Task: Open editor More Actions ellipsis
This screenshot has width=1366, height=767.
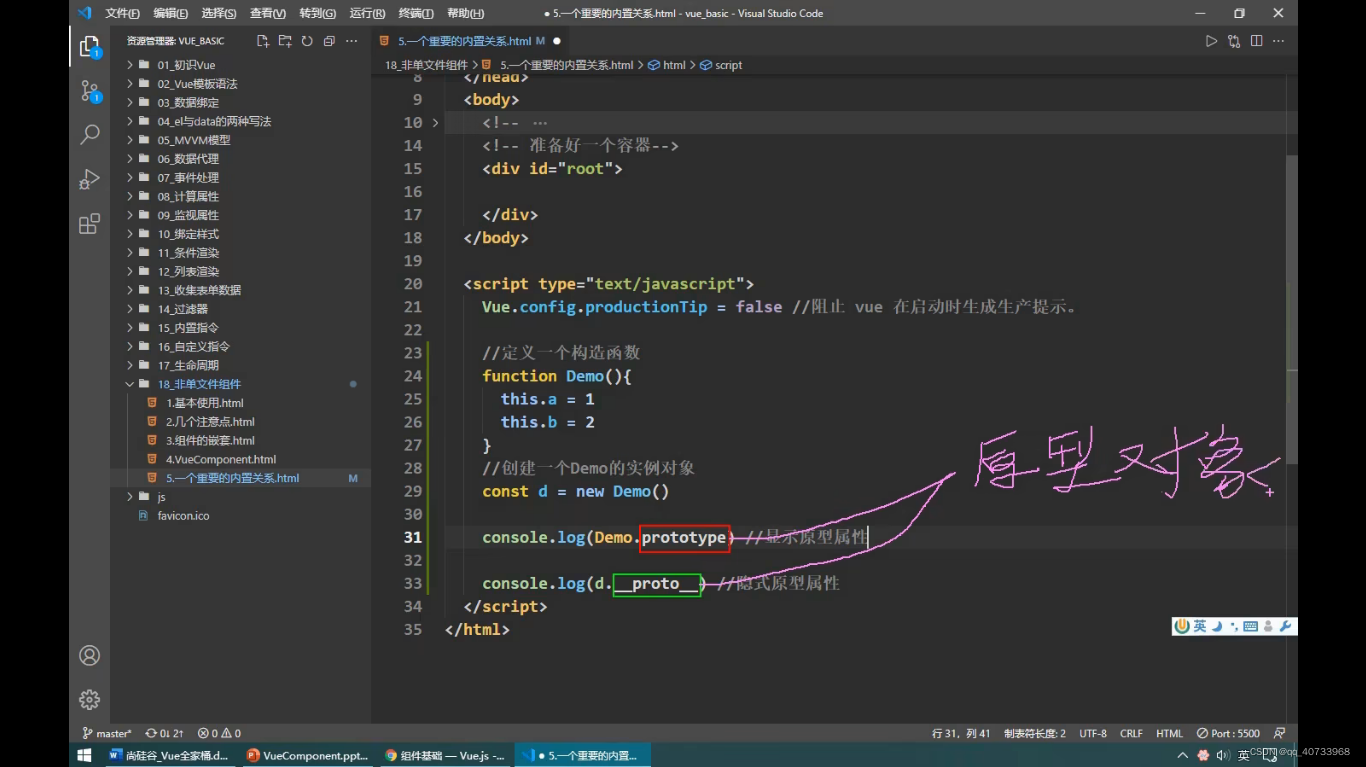Action: [1279, 41]
